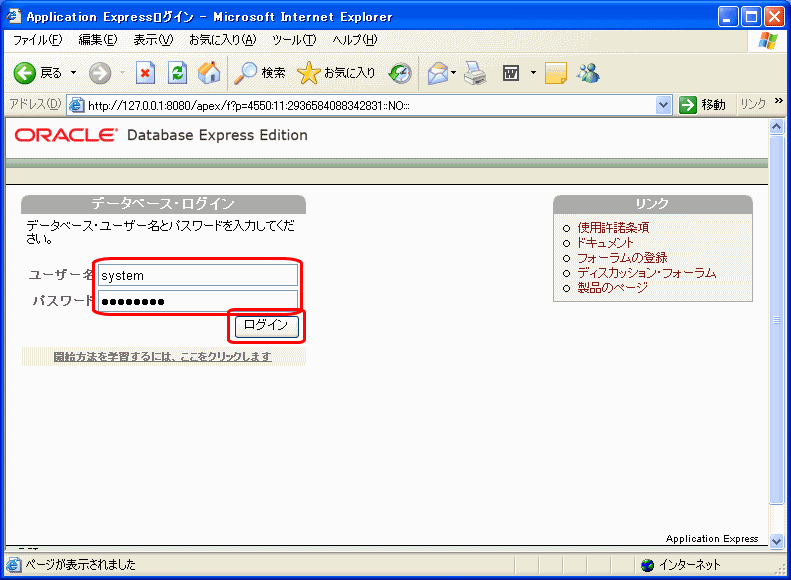The height and width of the screenshot is (580, 791).
Task: Open the Search (検索) toolbar button
Action: click(260, 73)
